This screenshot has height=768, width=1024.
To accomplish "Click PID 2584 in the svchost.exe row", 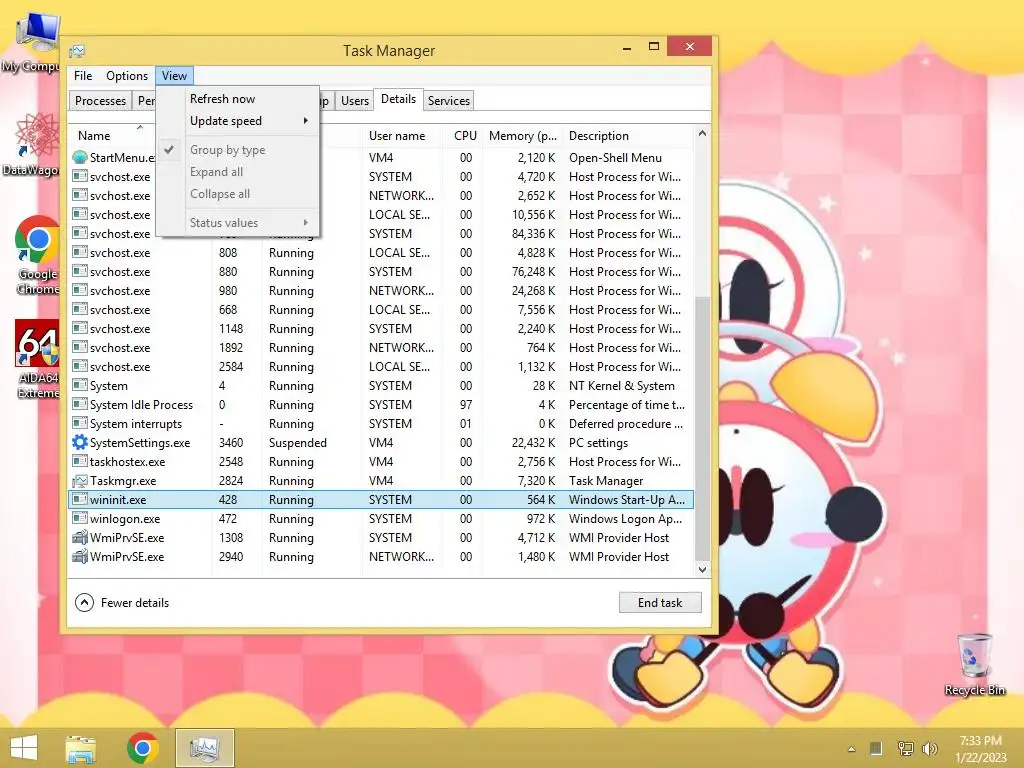I will (231, 367).
